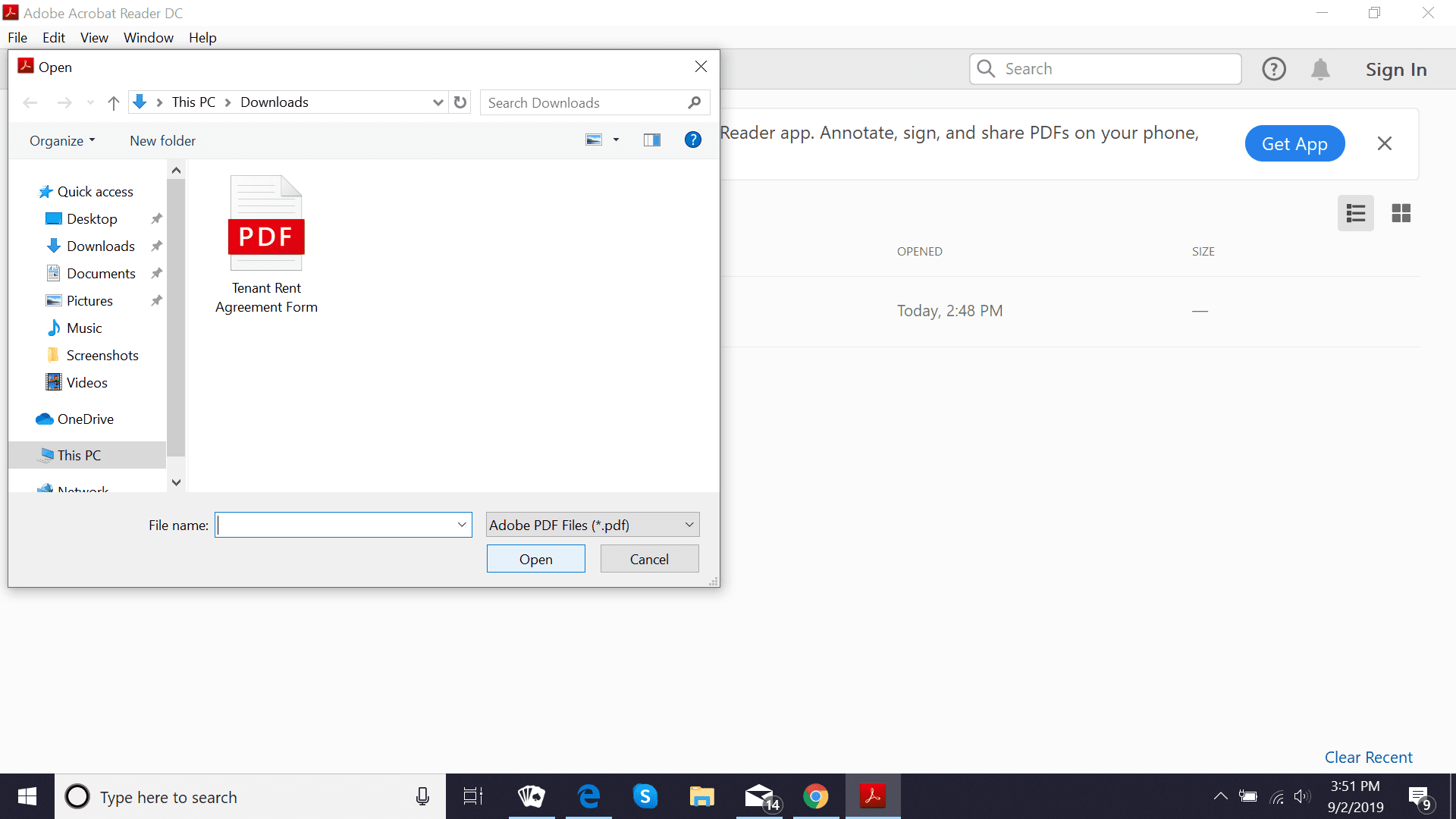Select Desktop from Quick access sidebar
Viewport: 1456px width, 819px height.
[x=90, y=218]
